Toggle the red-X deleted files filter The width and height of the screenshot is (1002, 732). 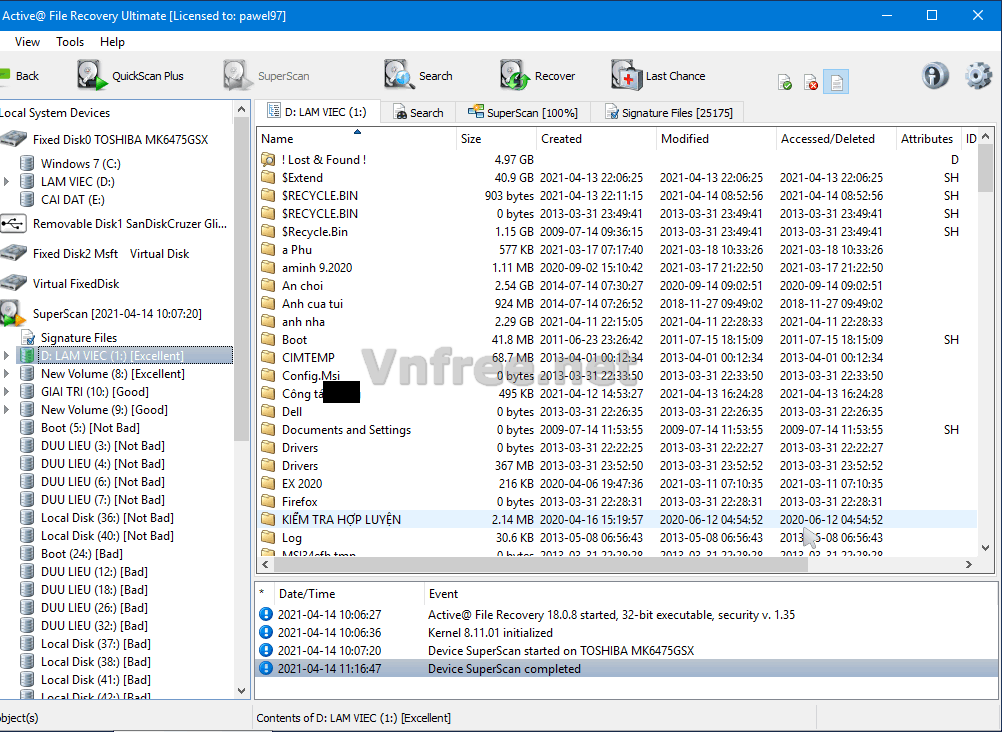pos(811,82)
